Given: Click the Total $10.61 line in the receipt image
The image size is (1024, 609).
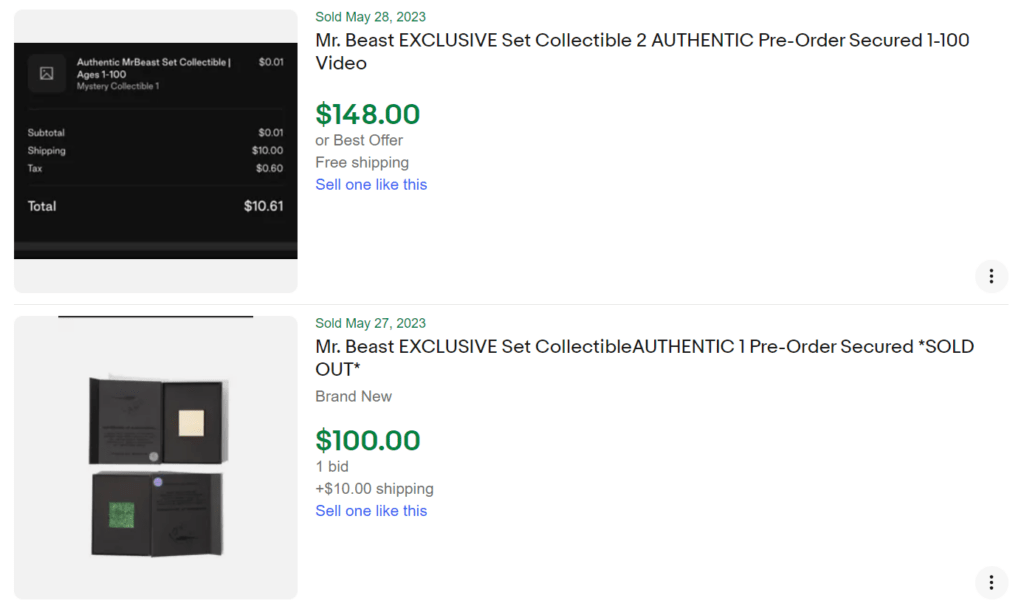Looking at the screenshot, I should coord(155,206).
